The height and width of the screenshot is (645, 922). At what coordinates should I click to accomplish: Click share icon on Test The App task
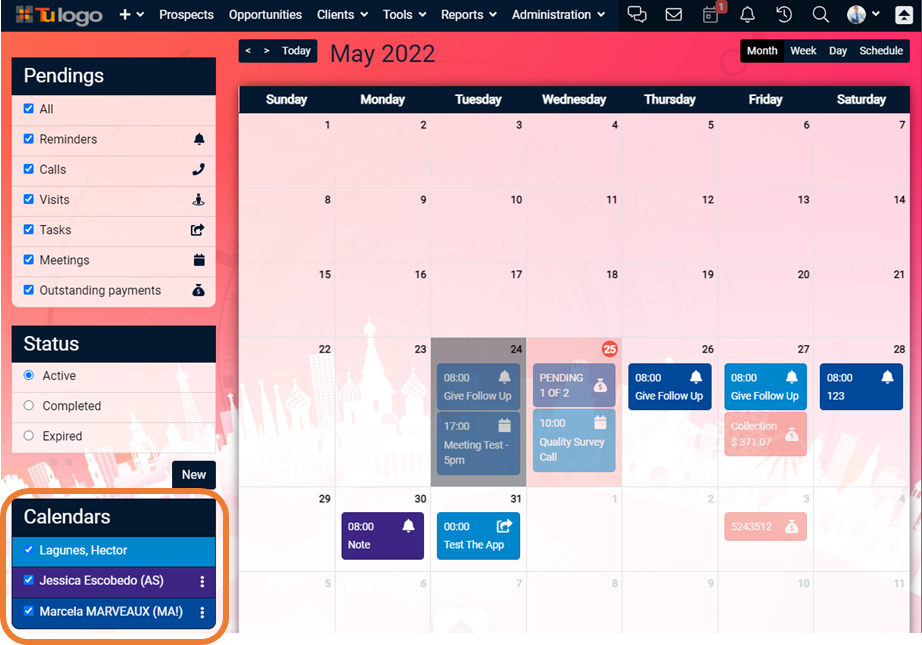[505, 526]
